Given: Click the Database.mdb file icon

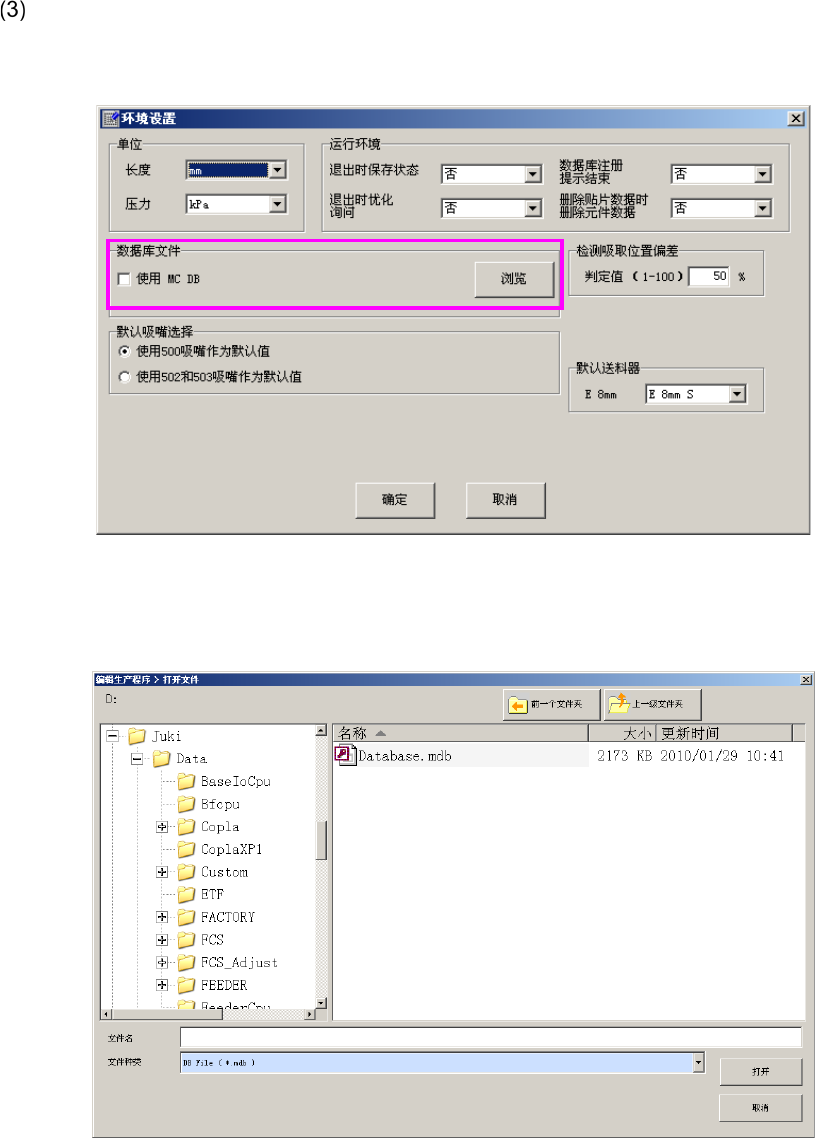Looking at the screenshot, I should 345,755.
